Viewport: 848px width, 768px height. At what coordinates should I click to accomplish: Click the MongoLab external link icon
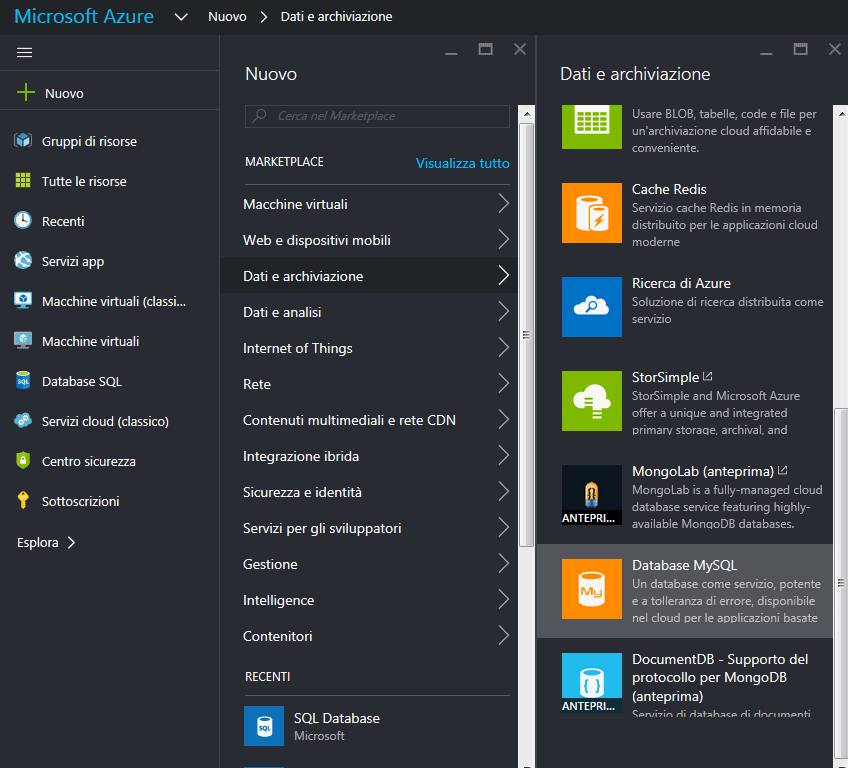pyautogui.click(x=783, y=471)
